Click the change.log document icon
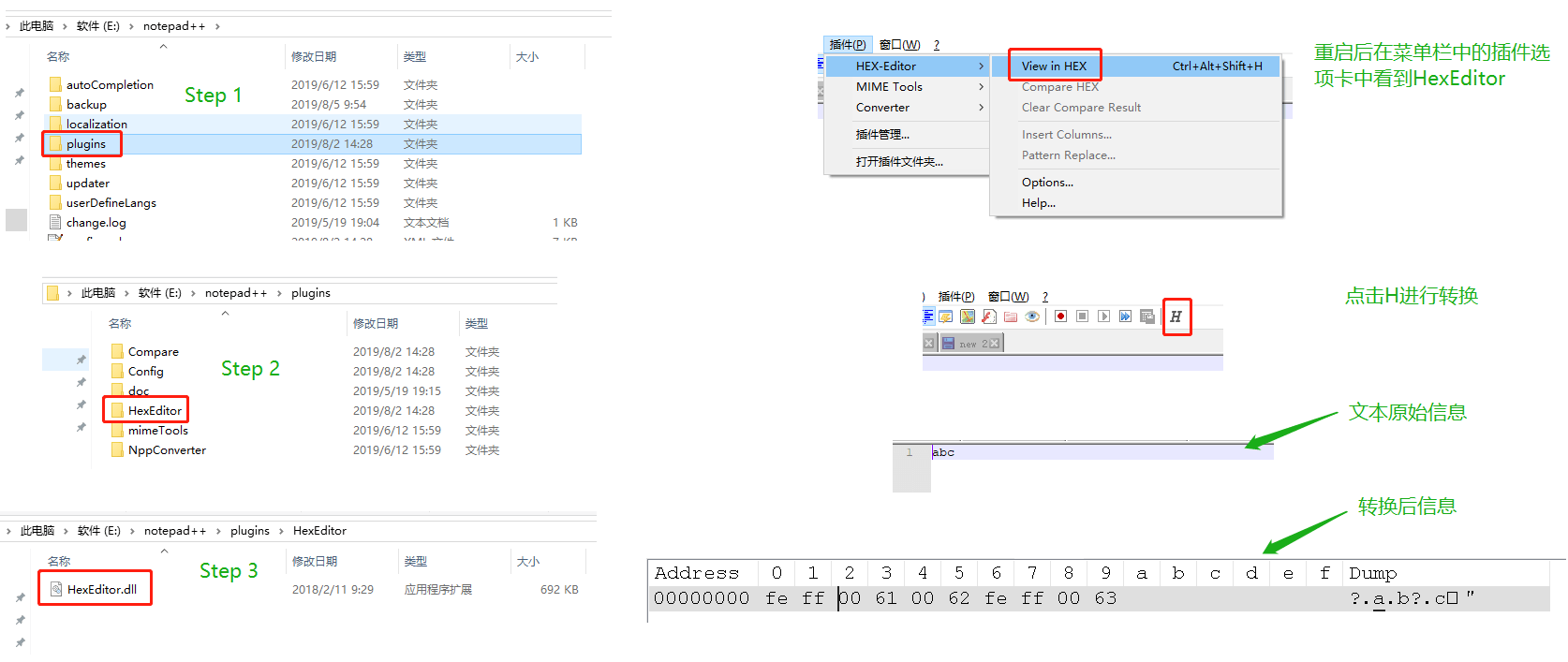1568x662 pixels. [55, 222]
